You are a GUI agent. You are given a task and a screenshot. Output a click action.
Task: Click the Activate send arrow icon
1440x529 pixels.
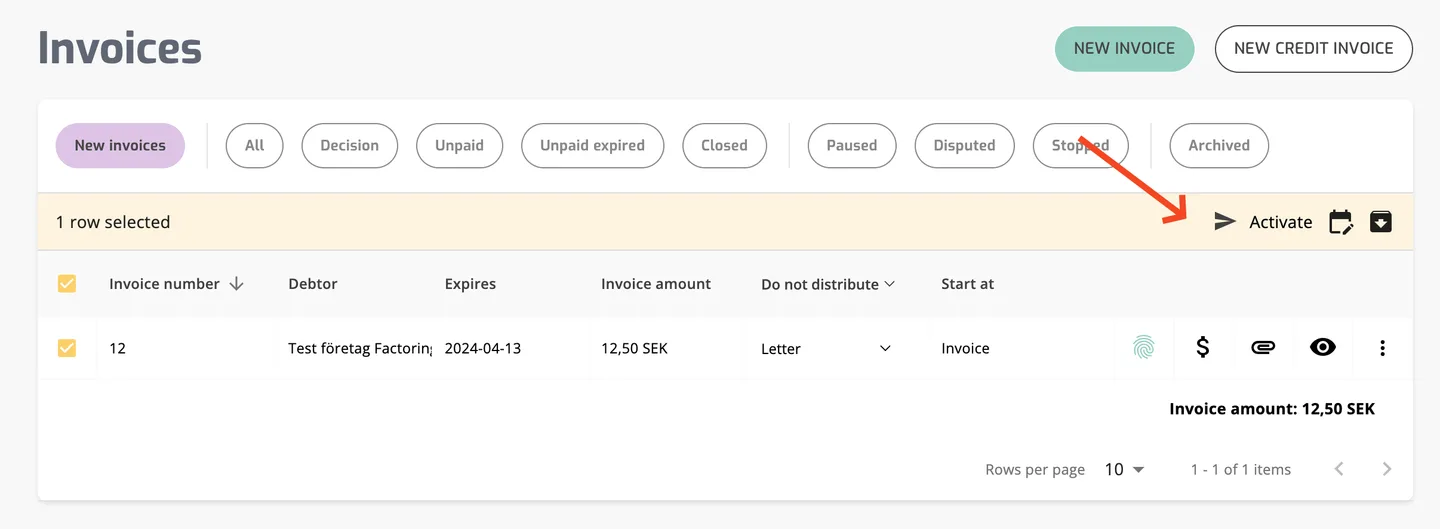tap(1225, 222)
